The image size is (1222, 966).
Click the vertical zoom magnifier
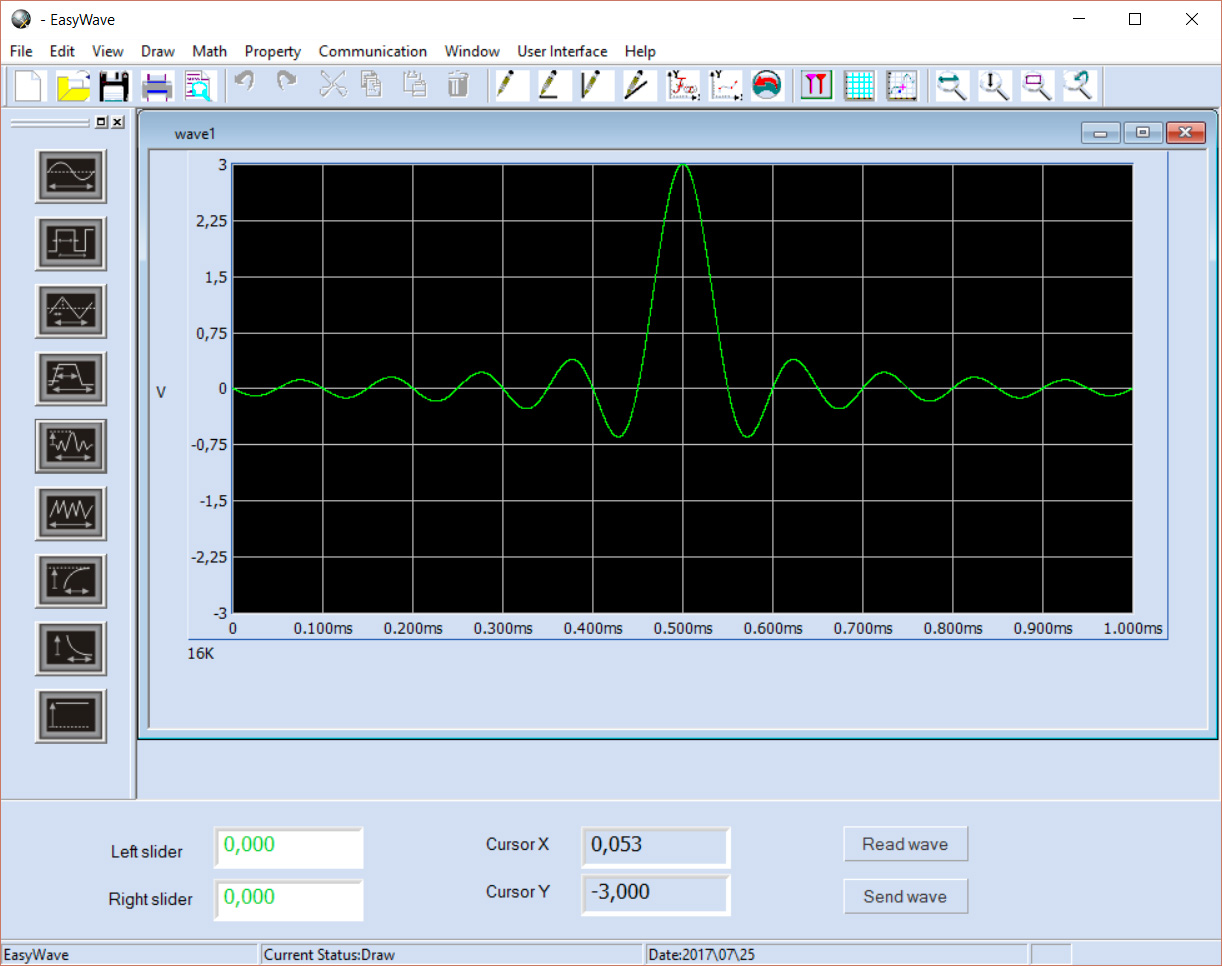994,85
